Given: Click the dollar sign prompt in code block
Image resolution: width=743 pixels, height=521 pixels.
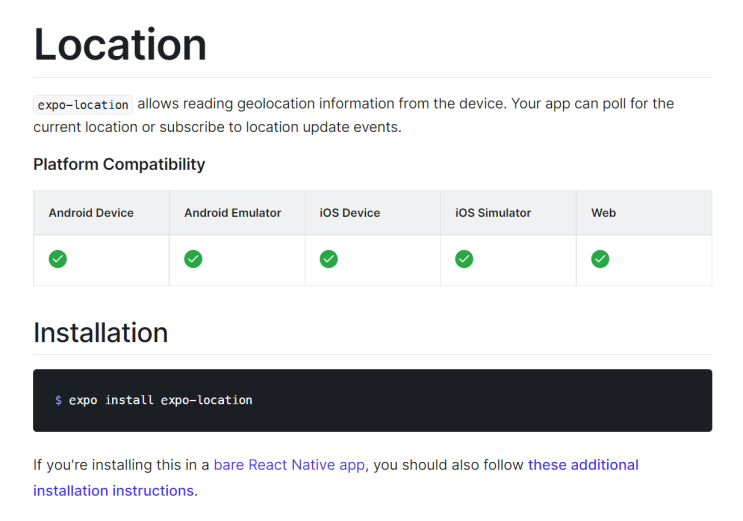Looking at the screenshot, I should (x=58, y=400).
